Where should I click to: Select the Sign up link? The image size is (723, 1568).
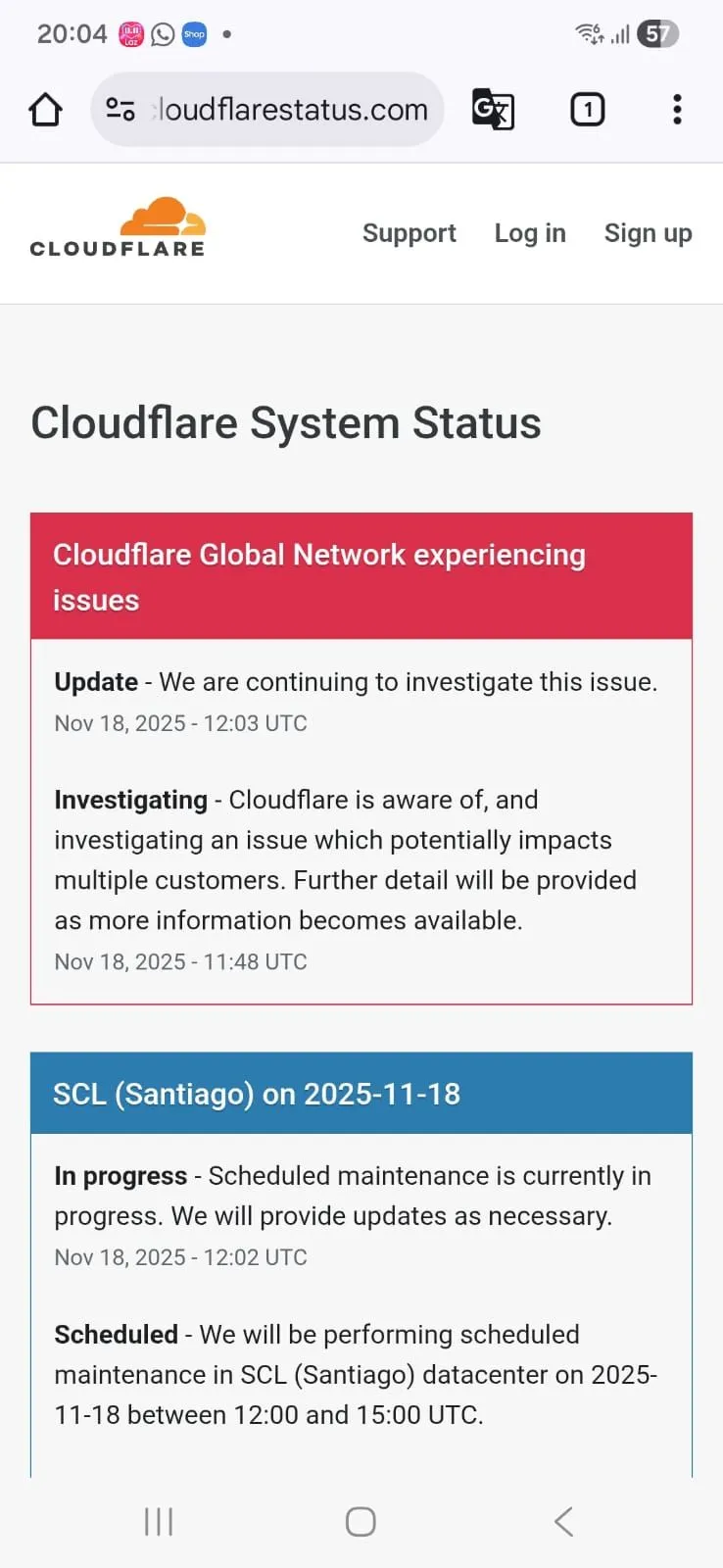(649, 233)
